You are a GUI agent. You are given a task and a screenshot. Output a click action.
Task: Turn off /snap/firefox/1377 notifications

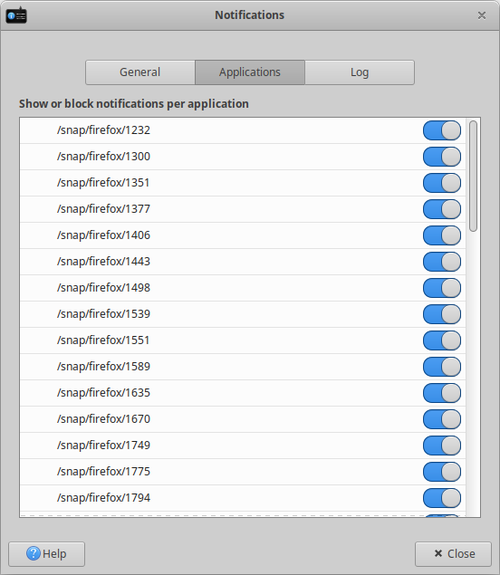point(442,209)
